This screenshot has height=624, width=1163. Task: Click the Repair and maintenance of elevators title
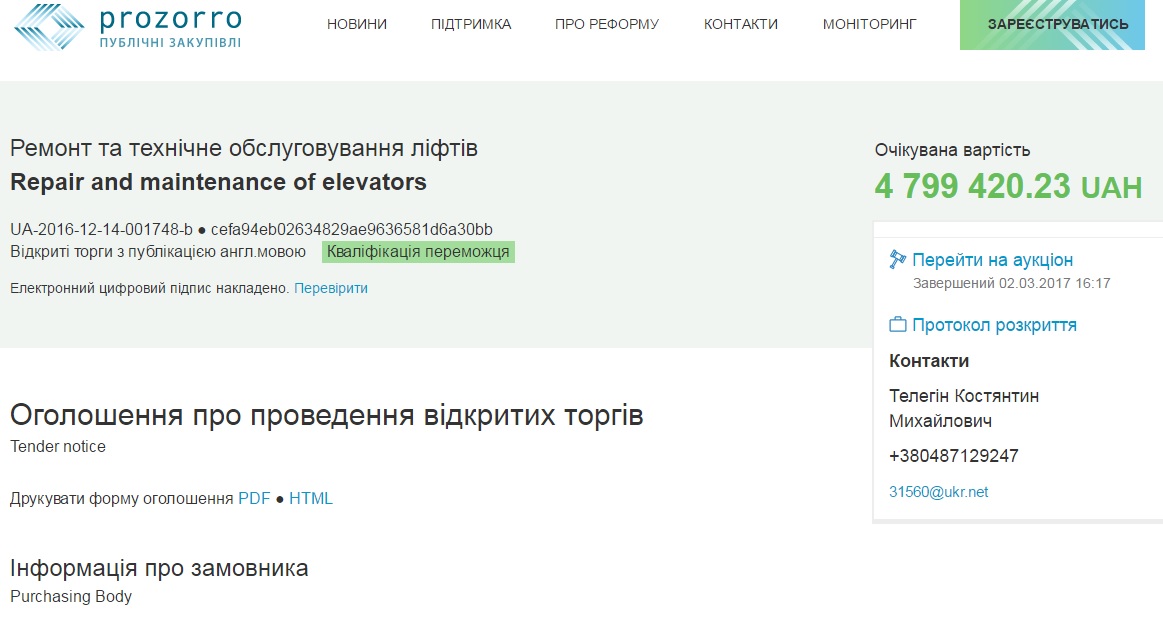coord(218,182)
